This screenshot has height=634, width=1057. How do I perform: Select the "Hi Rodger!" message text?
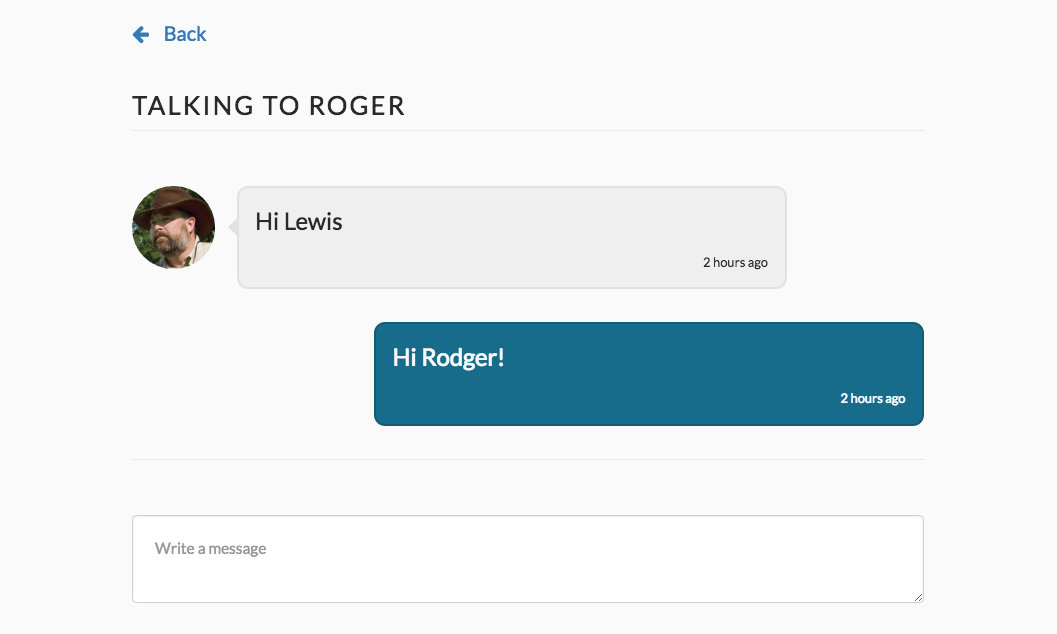(x=448, y=357)
